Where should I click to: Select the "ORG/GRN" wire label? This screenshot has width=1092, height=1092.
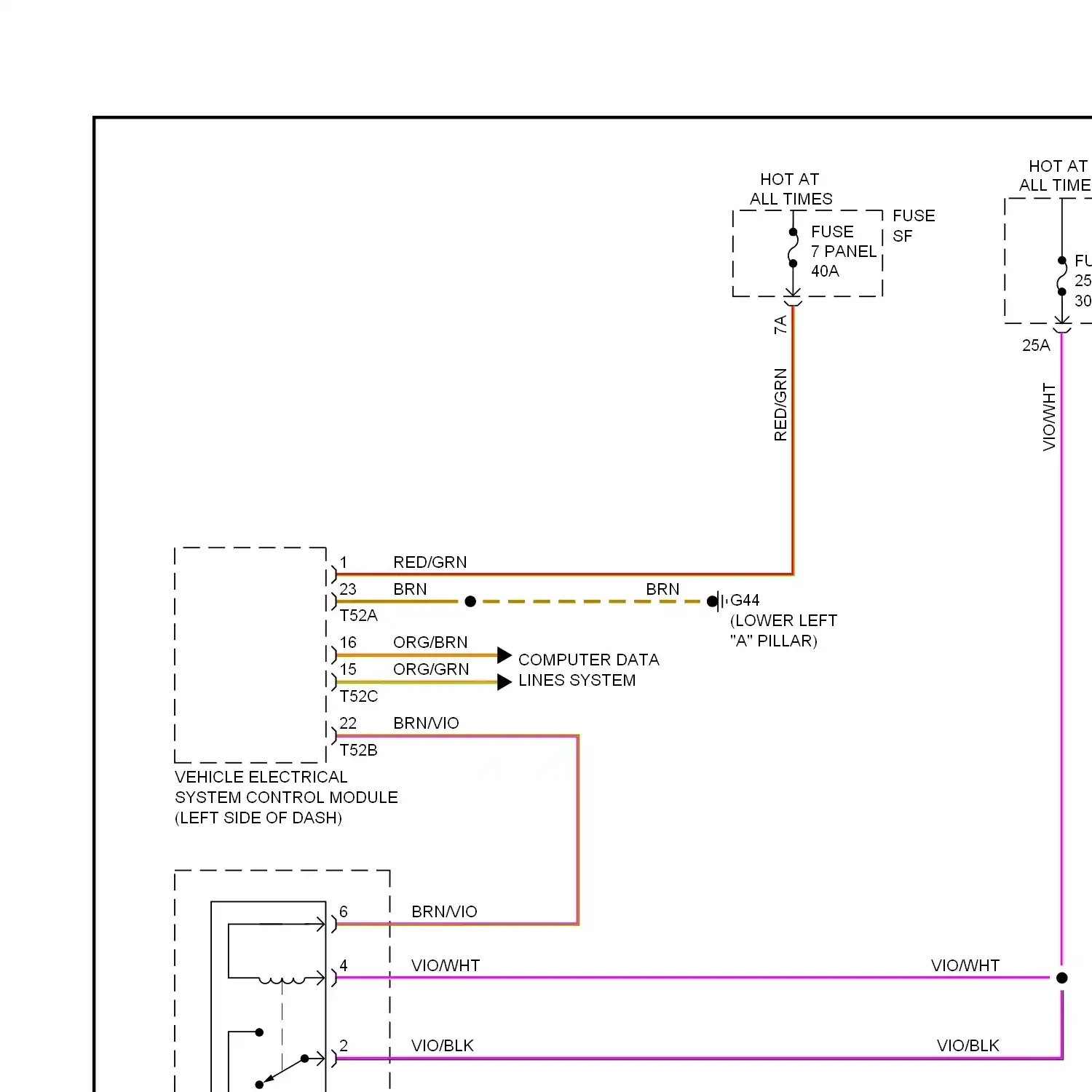[431, 669]
